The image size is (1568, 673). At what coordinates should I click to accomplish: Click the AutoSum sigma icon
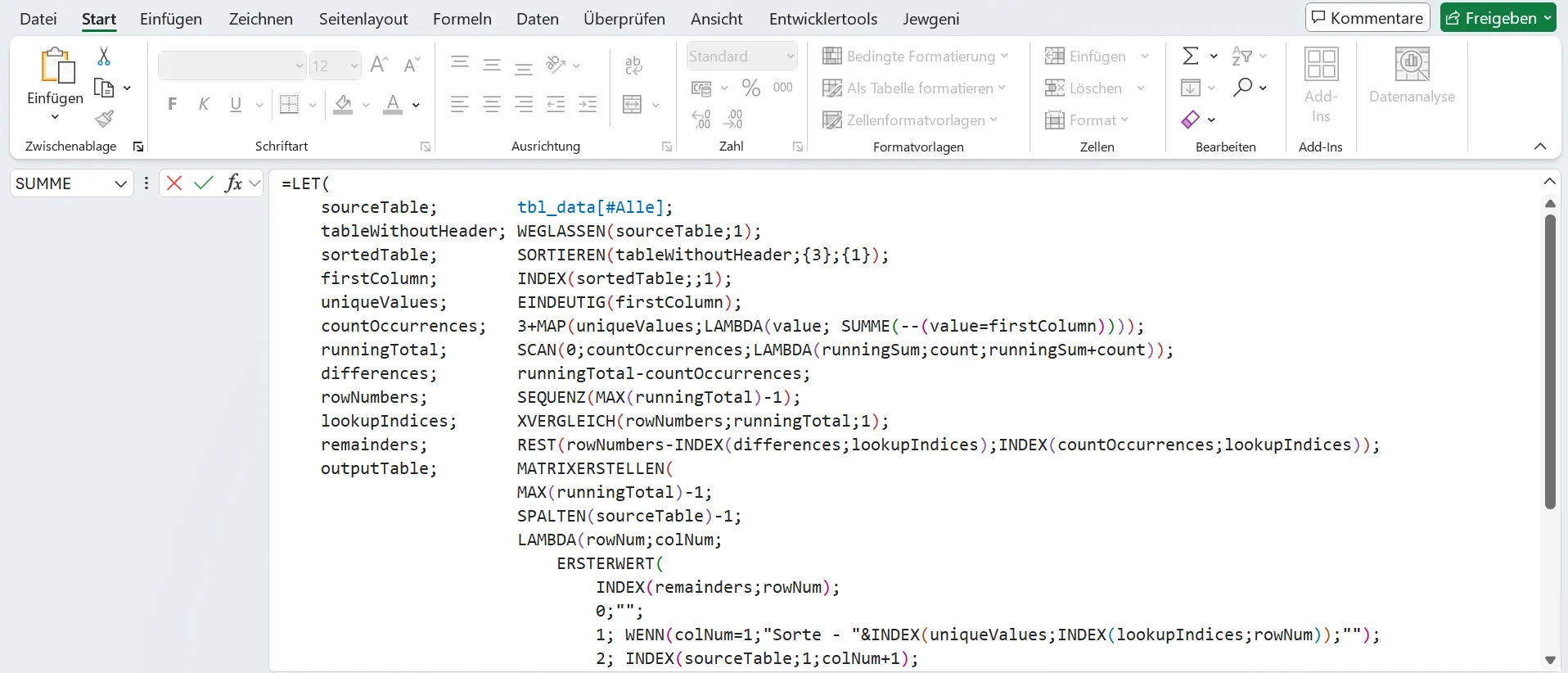1192,56
